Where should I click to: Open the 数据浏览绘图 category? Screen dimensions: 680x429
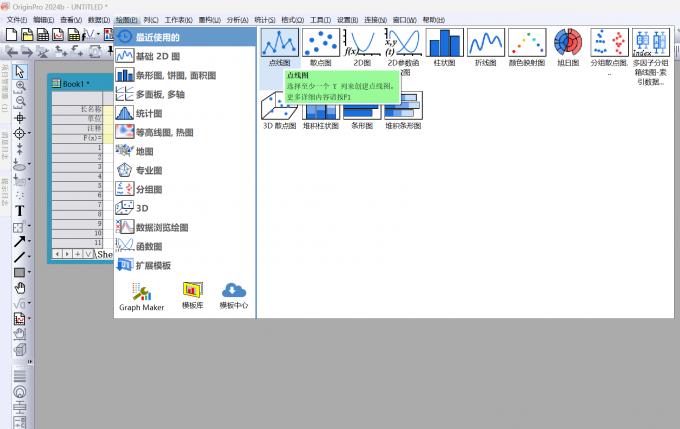coord(185,227)
